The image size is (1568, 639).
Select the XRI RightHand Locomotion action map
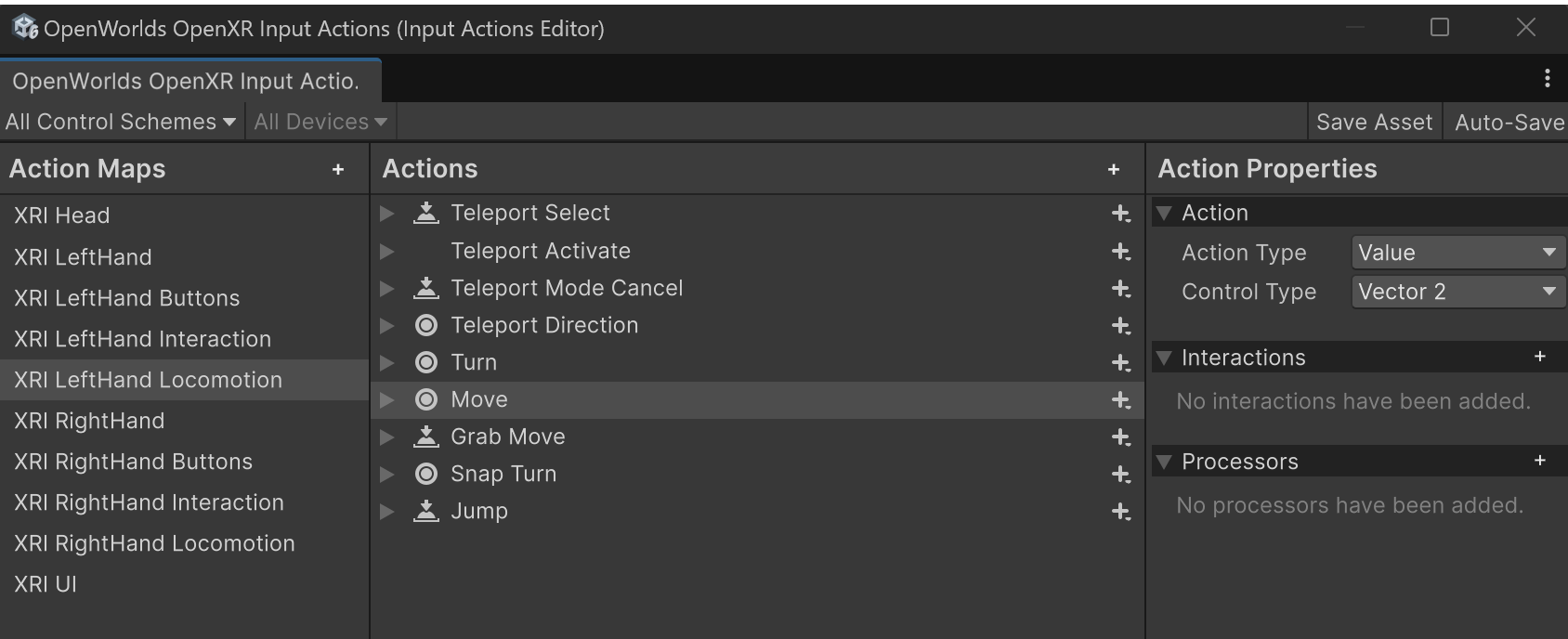[154, 543]
